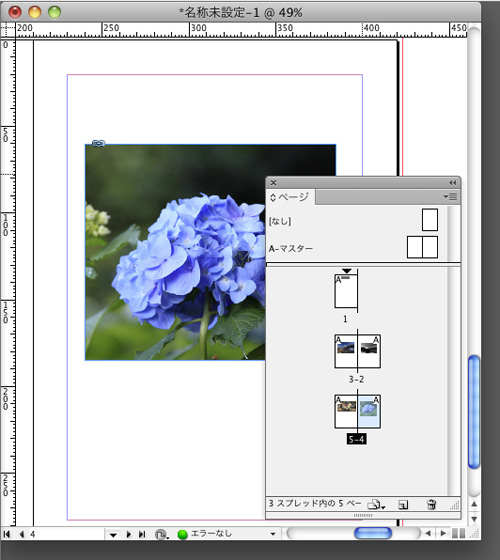Jump to last page arrow in status bar

coord(142,534)
